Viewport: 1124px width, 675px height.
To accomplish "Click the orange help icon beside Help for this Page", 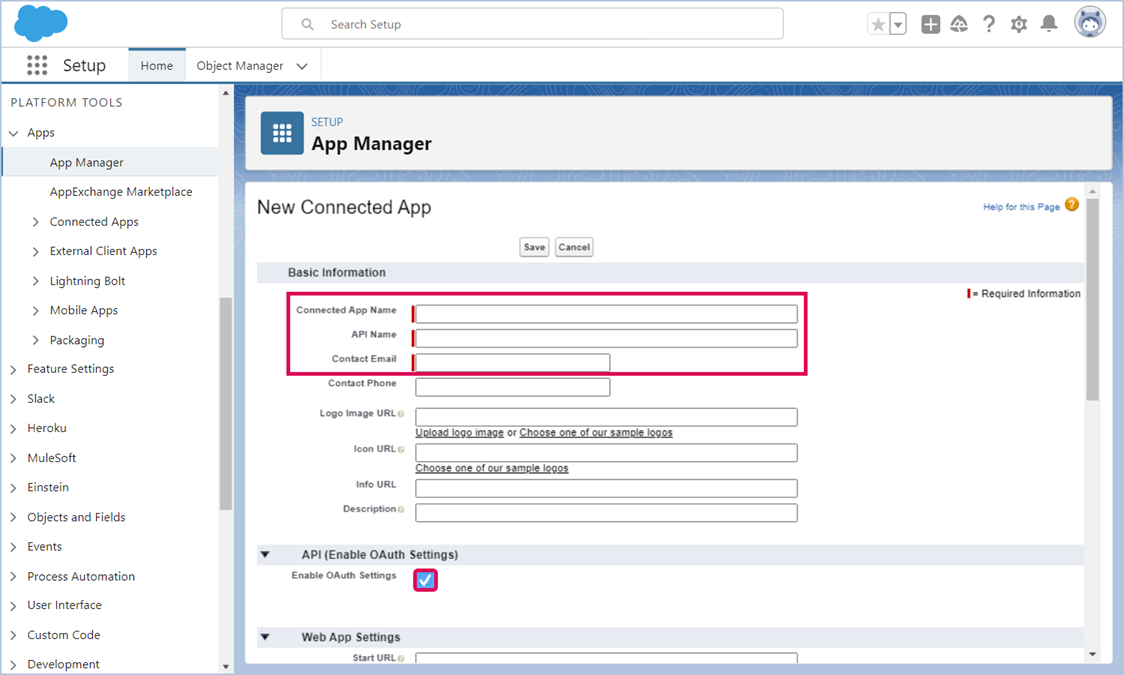I will tap(1072, 205).
